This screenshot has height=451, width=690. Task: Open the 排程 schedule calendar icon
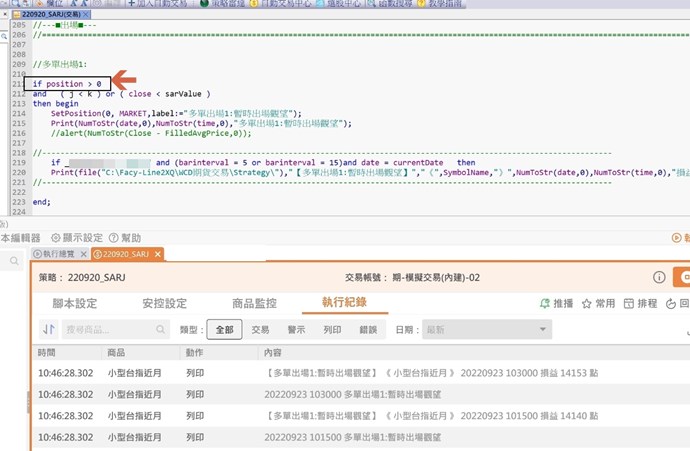click(627, 303)
